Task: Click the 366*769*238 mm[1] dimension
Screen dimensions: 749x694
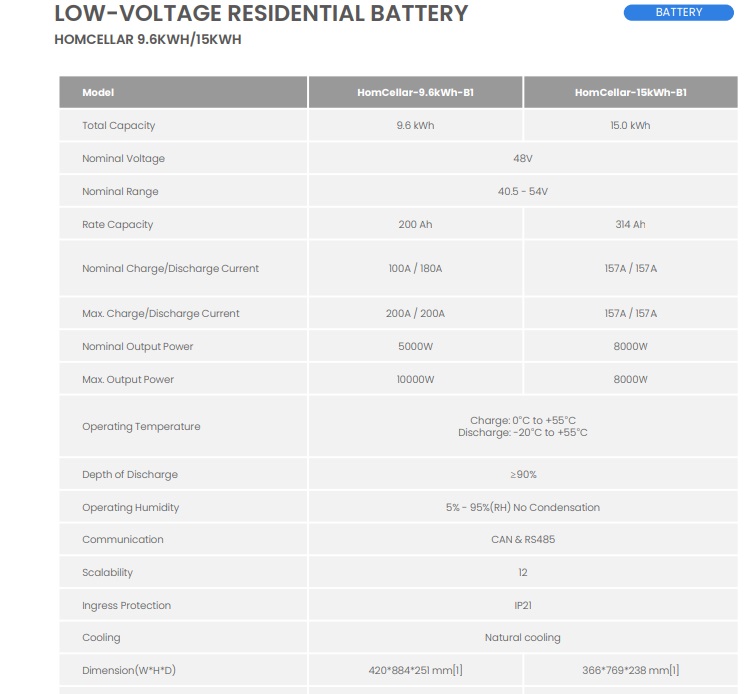Action: [631, 670]
